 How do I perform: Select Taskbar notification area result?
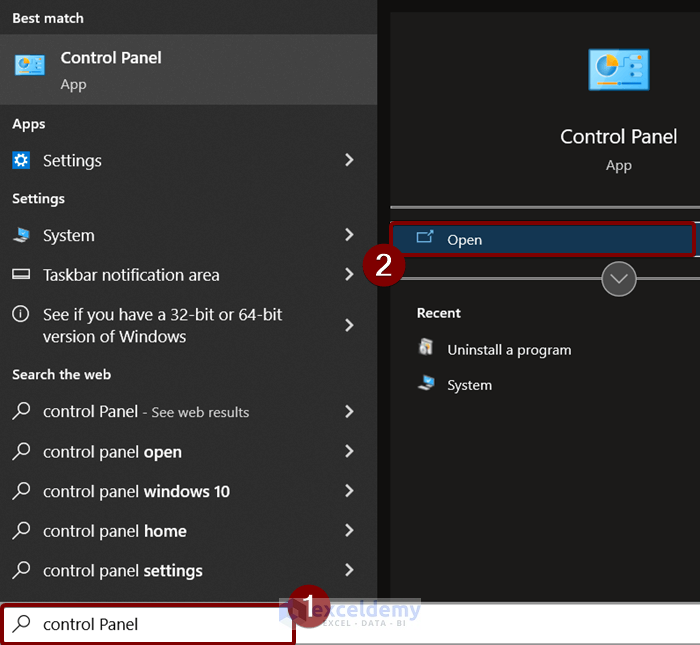pyautogui.click(x=188, y=275)
